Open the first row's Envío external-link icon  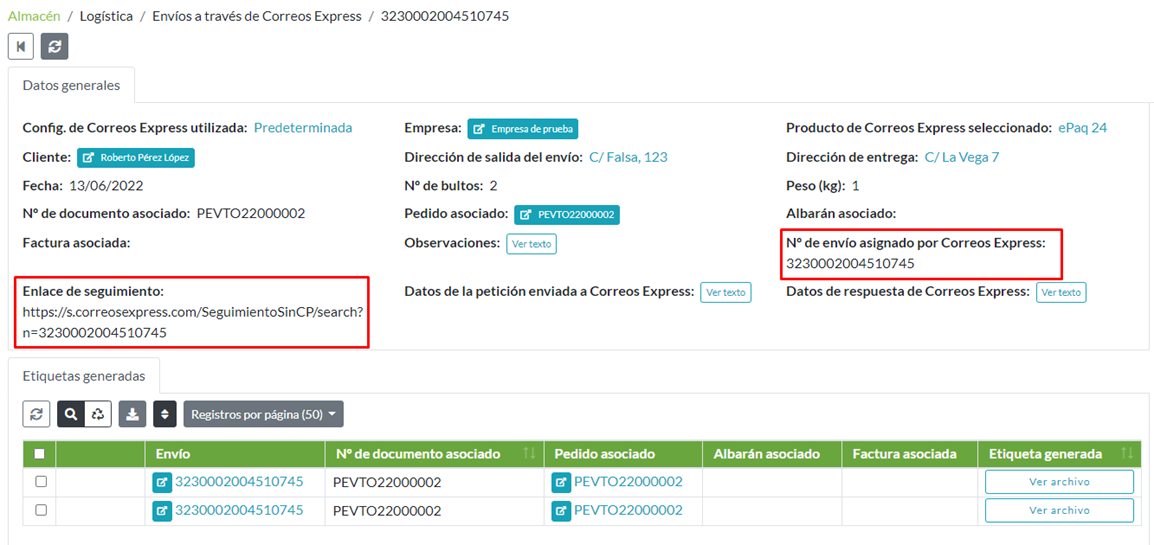pyautogui.click(x=162, y=482)
